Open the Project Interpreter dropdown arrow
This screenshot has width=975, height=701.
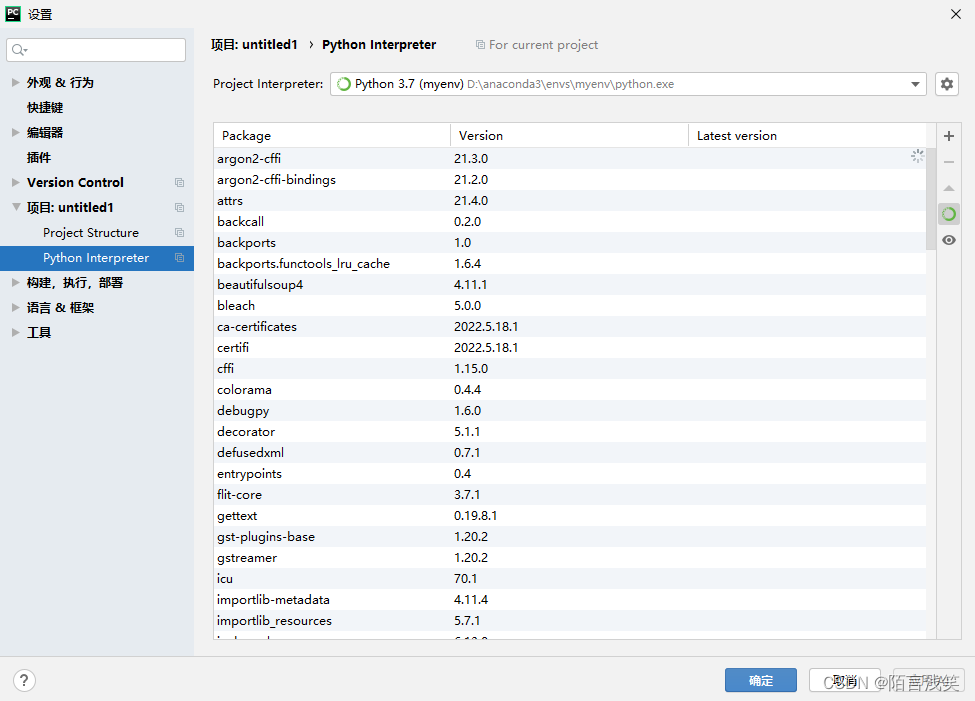(915, 84)
